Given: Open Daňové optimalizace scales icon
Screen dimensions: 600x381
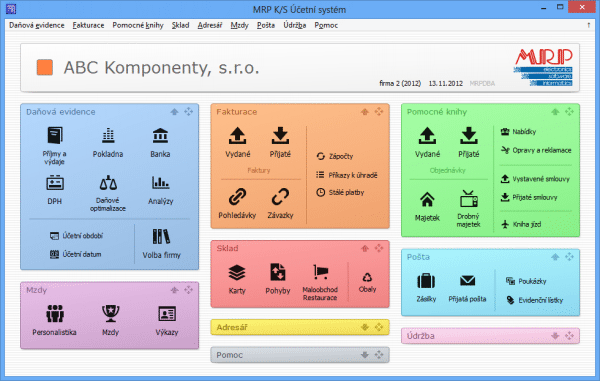Looking at the screenshot, I should (108, 183).
